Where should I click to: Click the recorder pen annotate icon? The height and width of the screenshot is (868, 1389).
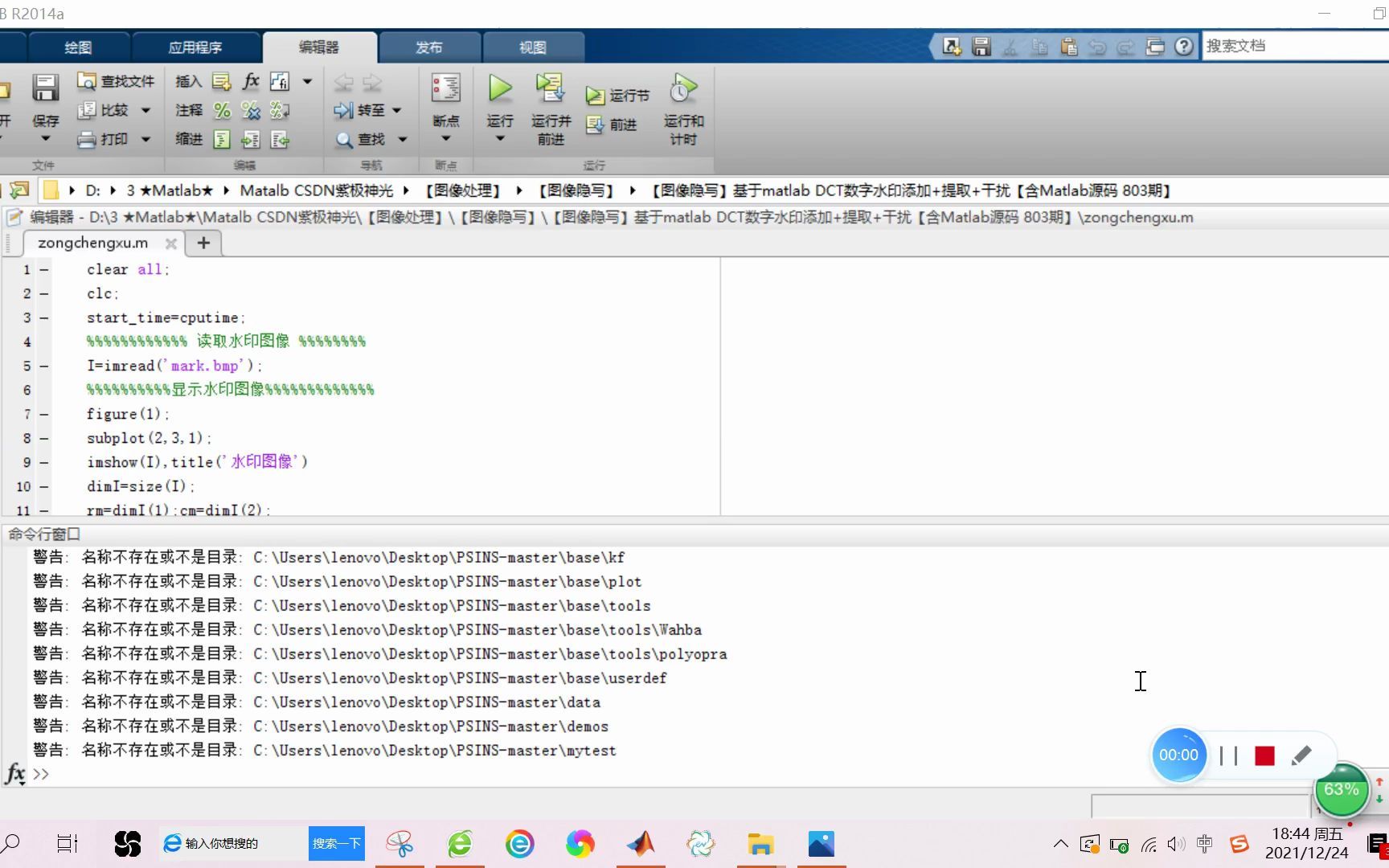click(1301, 755)
